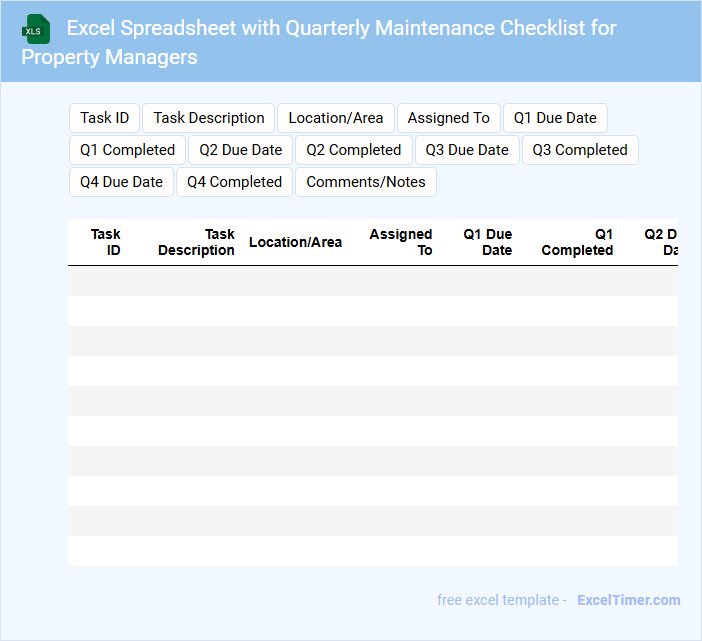702x641 pixels.
Task: Select the Task Description tag
Action: click(x=209, y=118)
